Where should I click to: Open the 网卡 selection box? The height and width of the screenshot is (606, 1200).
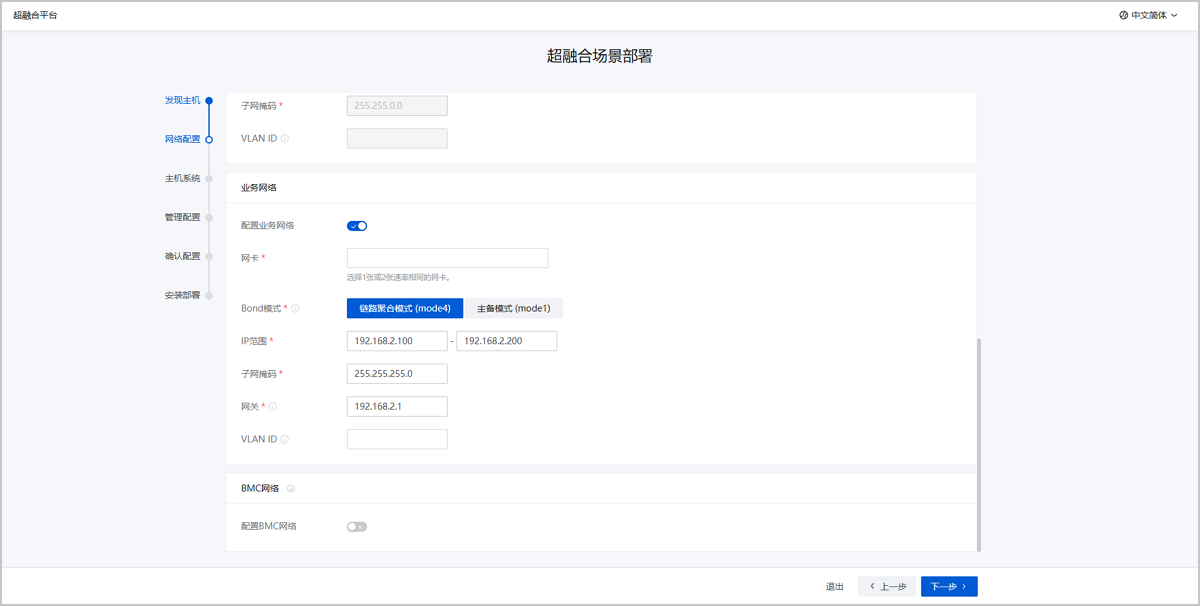pyautogui.click(x=447, y=258)
